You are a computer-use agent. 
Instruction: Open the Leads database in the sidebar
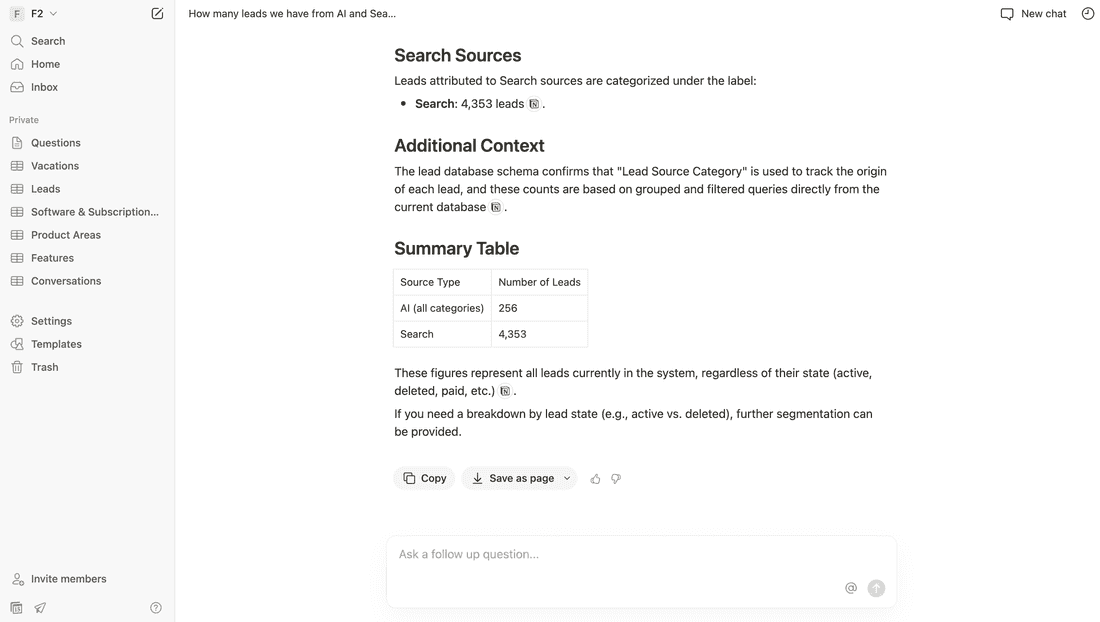pos(45,189)
